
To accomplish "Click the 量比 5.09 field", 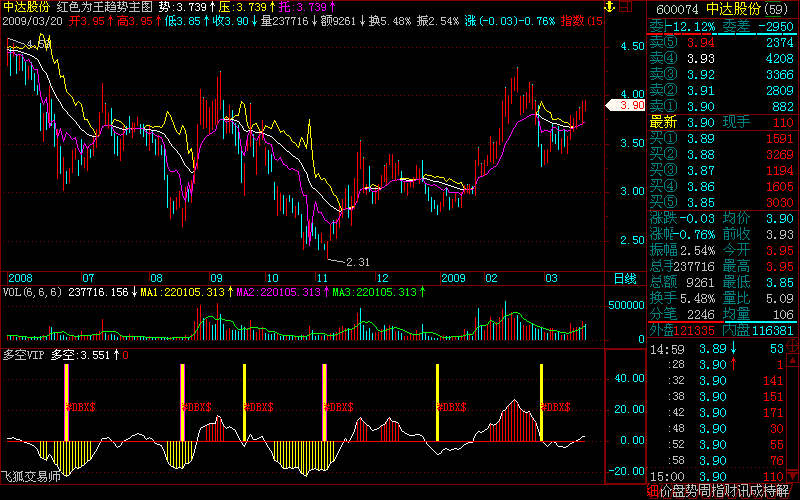I will coord(759,298).
